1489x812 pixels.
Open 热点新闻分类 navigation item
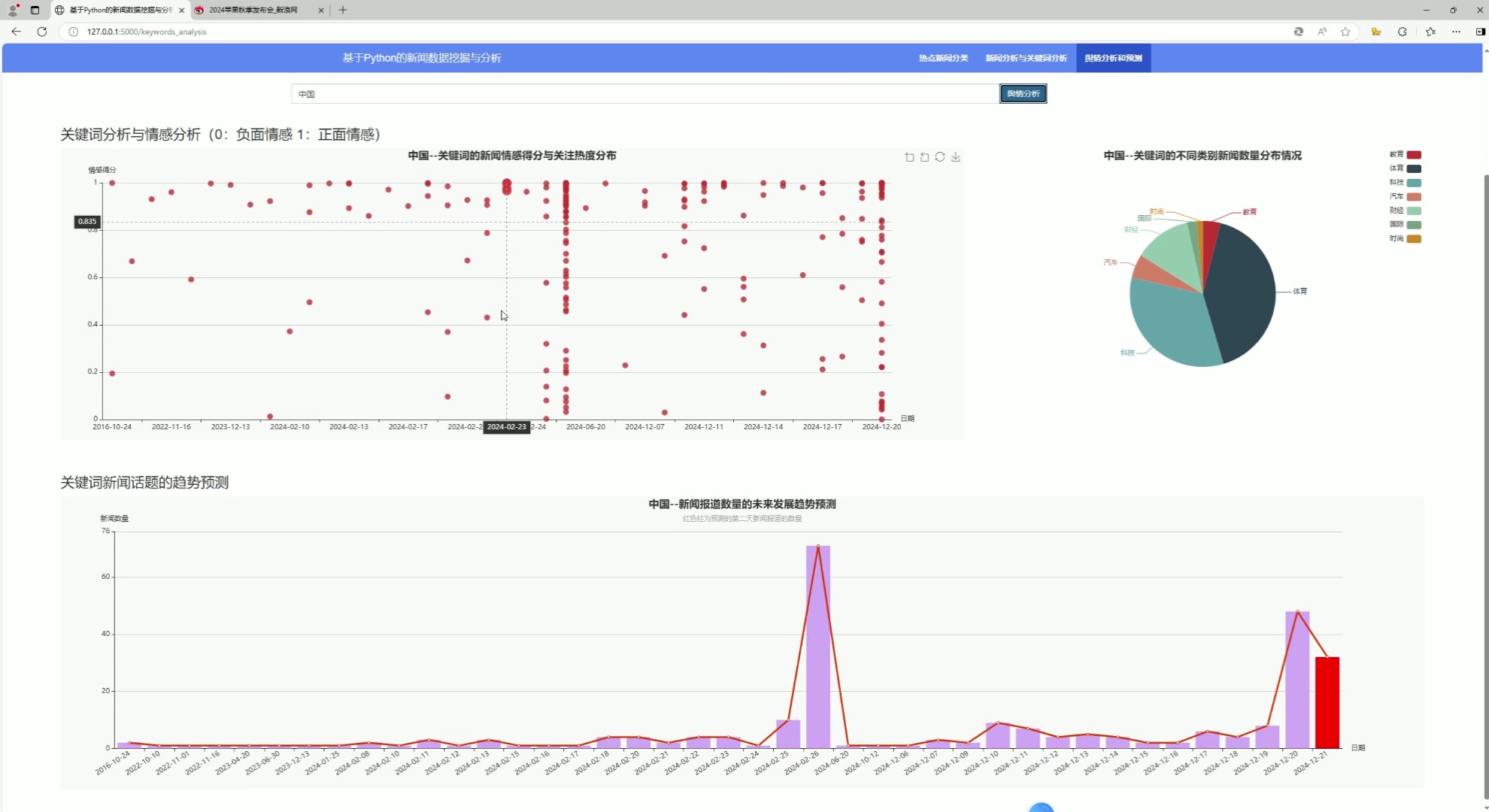(943, 58)
